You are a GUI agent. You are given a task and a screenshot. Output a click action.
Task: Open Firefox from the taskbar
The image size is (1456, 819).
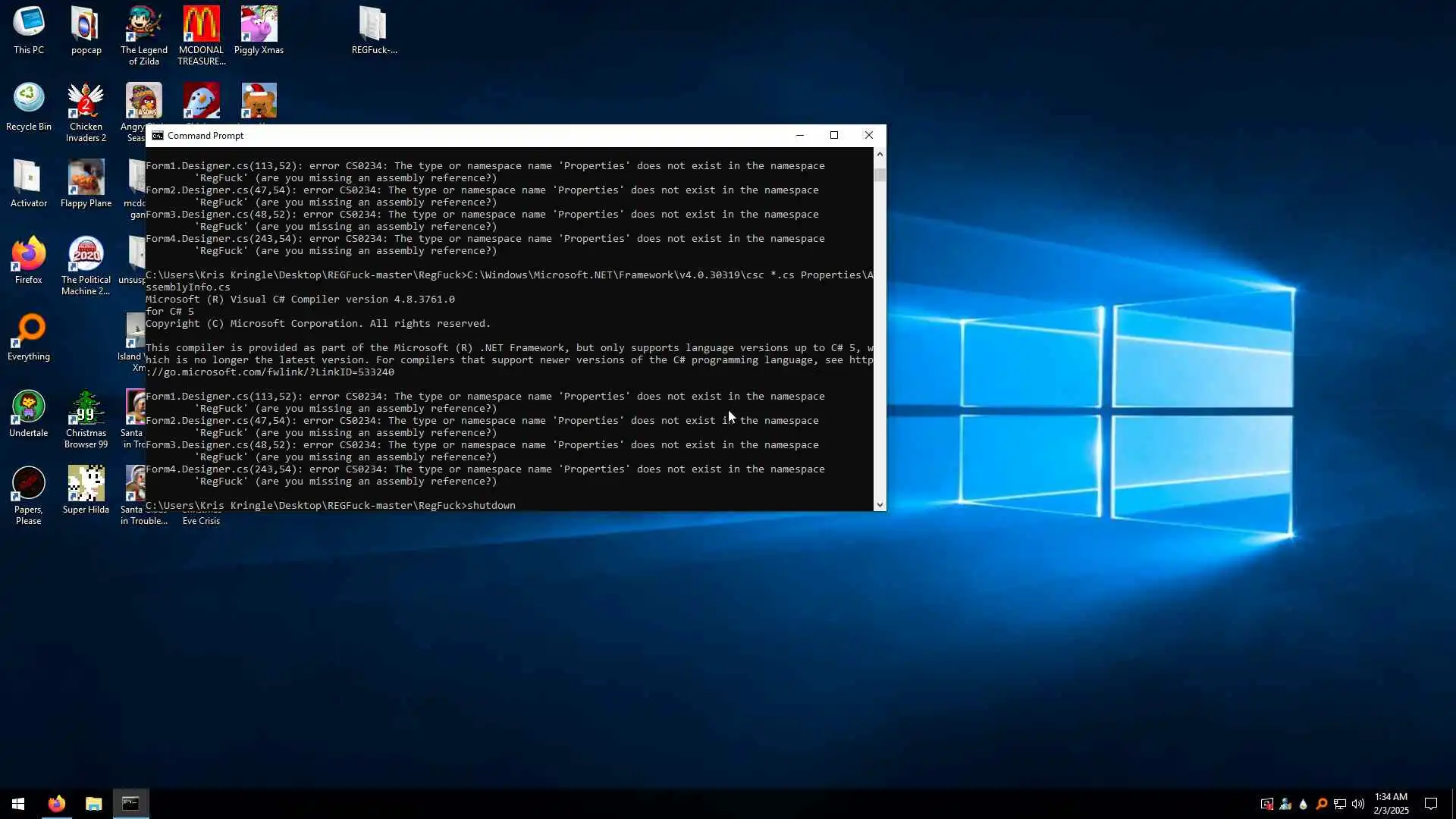pyautogui.click(x=57, y=804)
